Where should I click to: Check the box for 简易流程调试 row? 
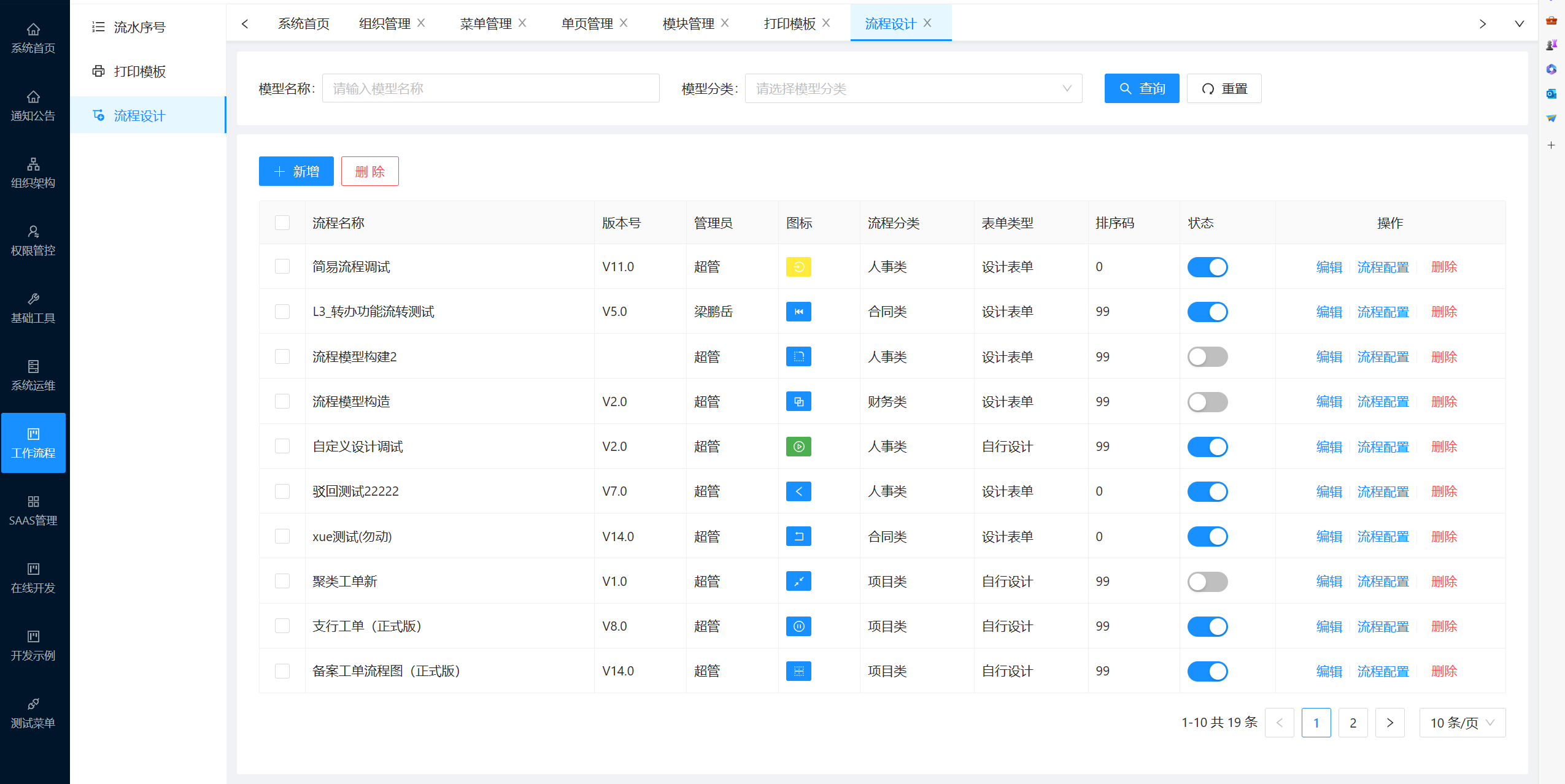(282, 266)
